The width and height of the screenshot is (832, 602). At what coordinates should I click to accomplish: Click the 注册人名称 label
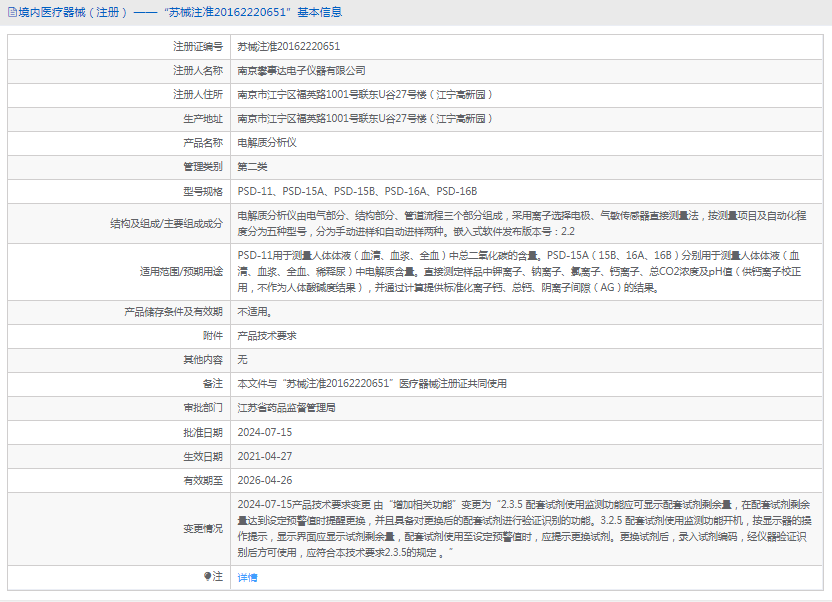198,71
